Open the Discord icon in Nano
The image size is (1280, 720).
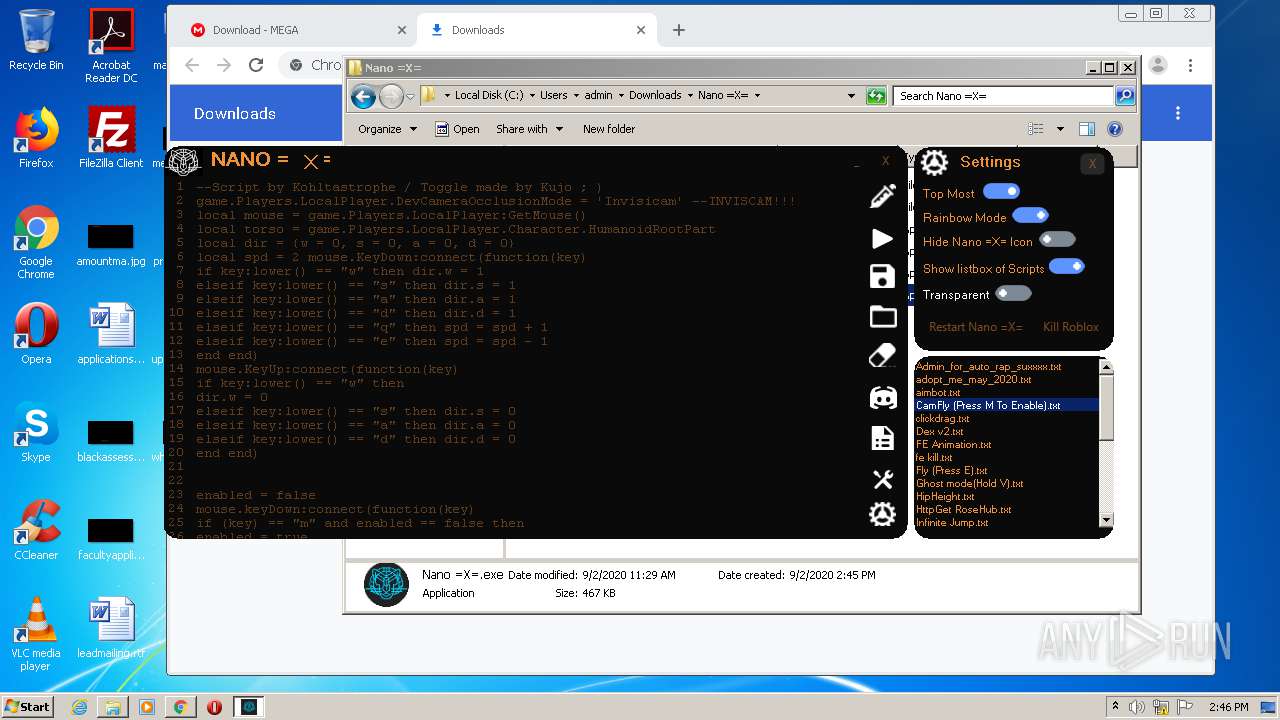tap(882, 398)
